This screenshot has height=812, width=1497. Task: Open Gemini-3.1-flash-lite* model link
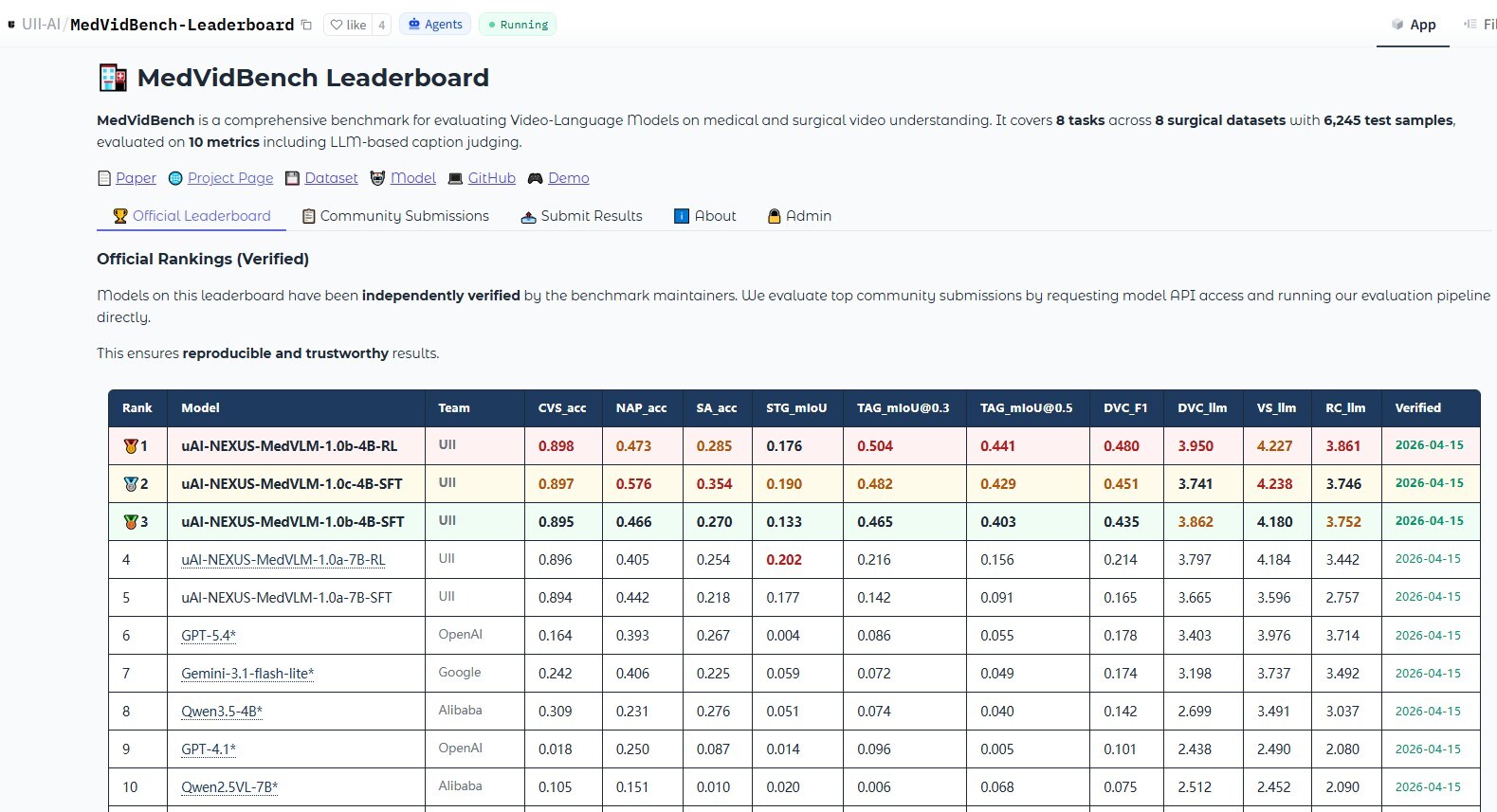tap(247, 674)
